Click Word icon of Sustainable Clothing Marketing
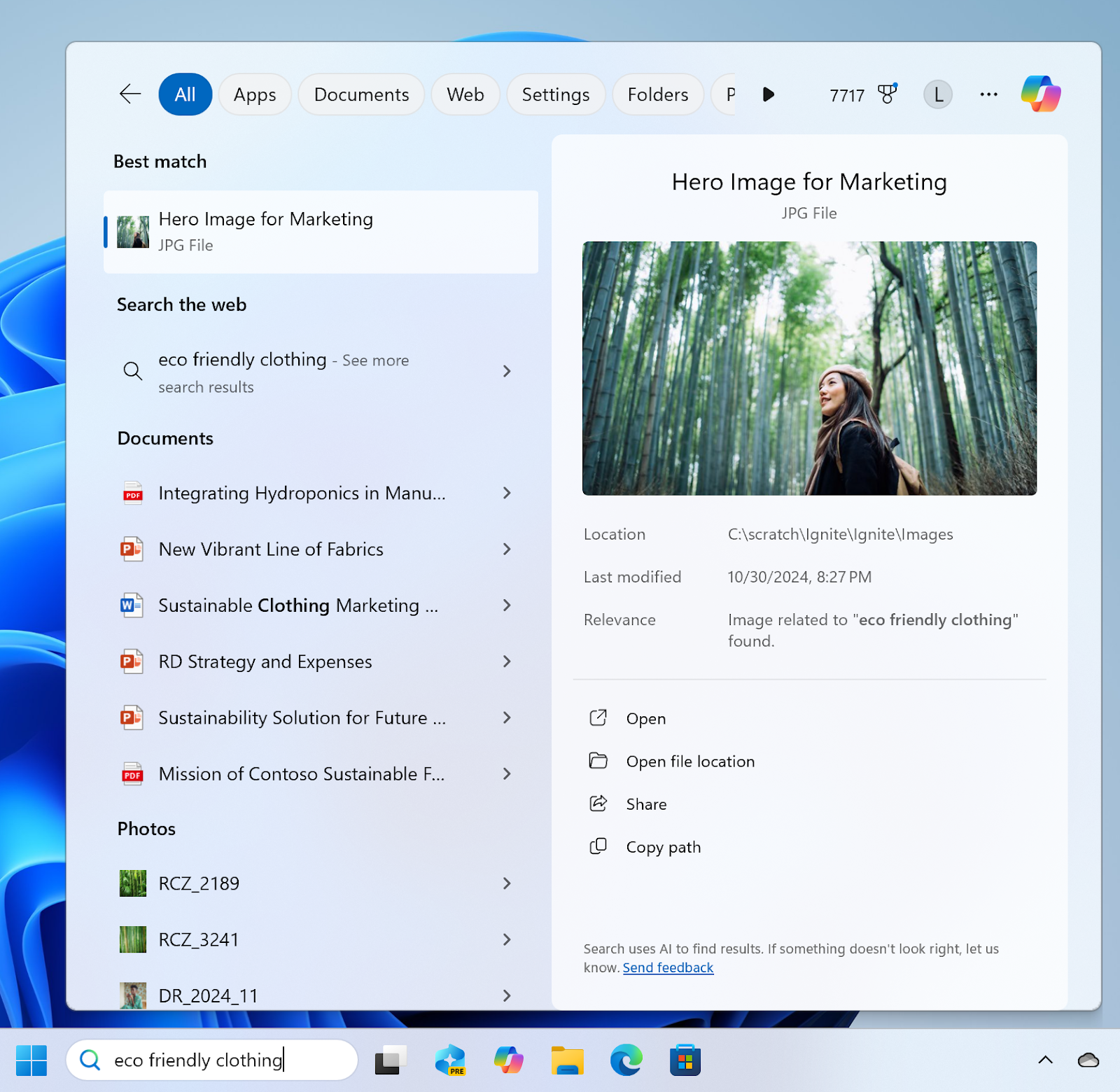 (132, 605)
